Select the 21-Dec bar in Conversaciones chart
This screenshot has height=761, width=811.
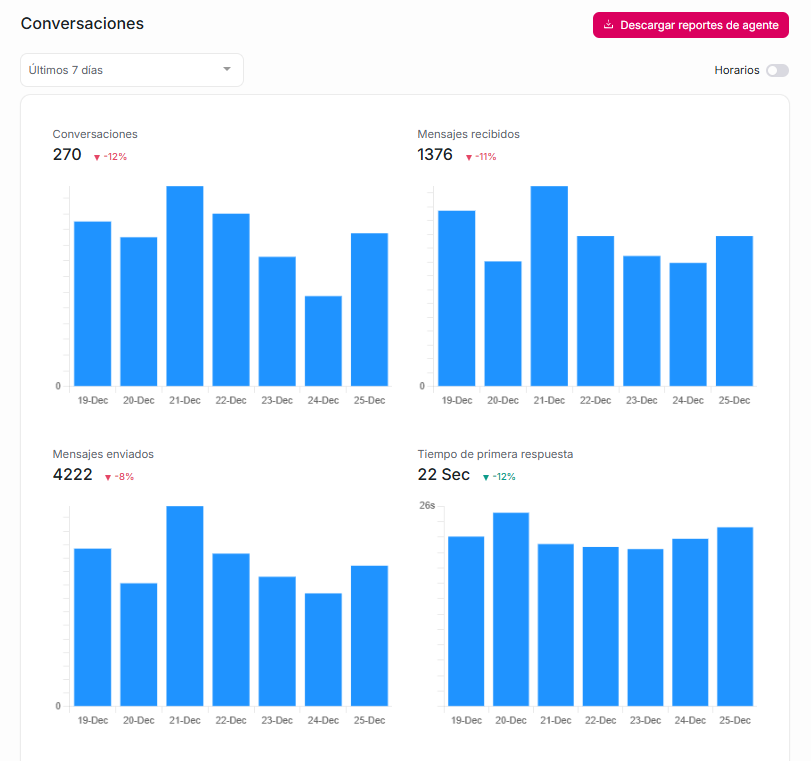[185, 286]
